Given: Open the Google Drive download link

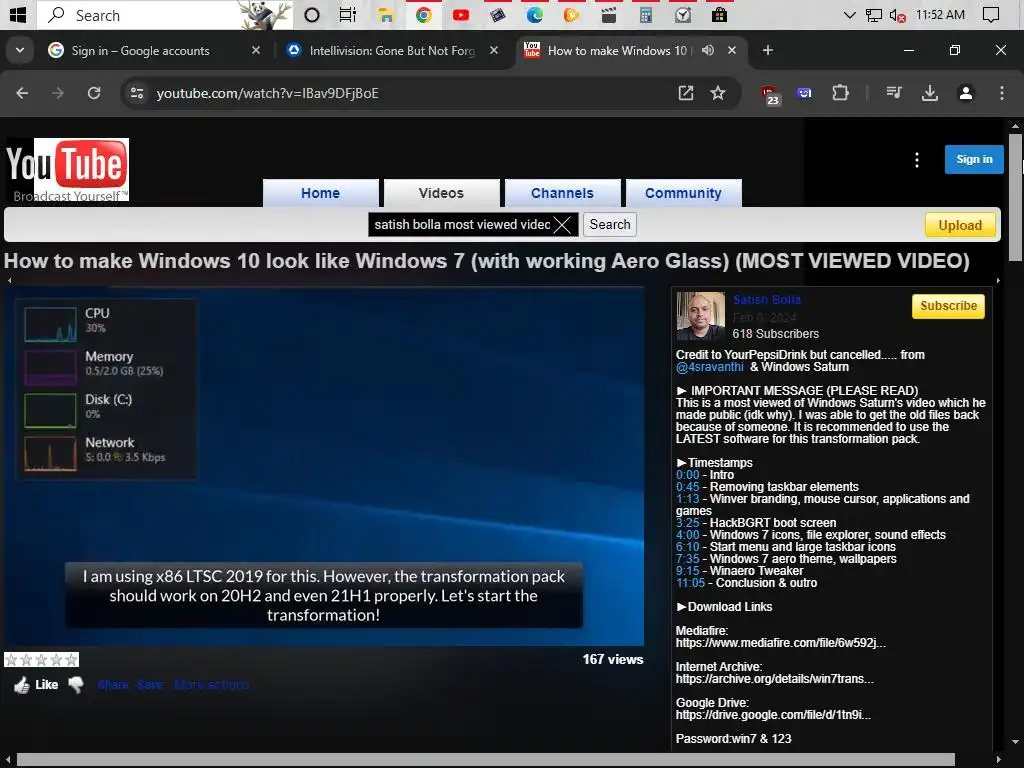Looking at the screenshot, I should (773, 714).
